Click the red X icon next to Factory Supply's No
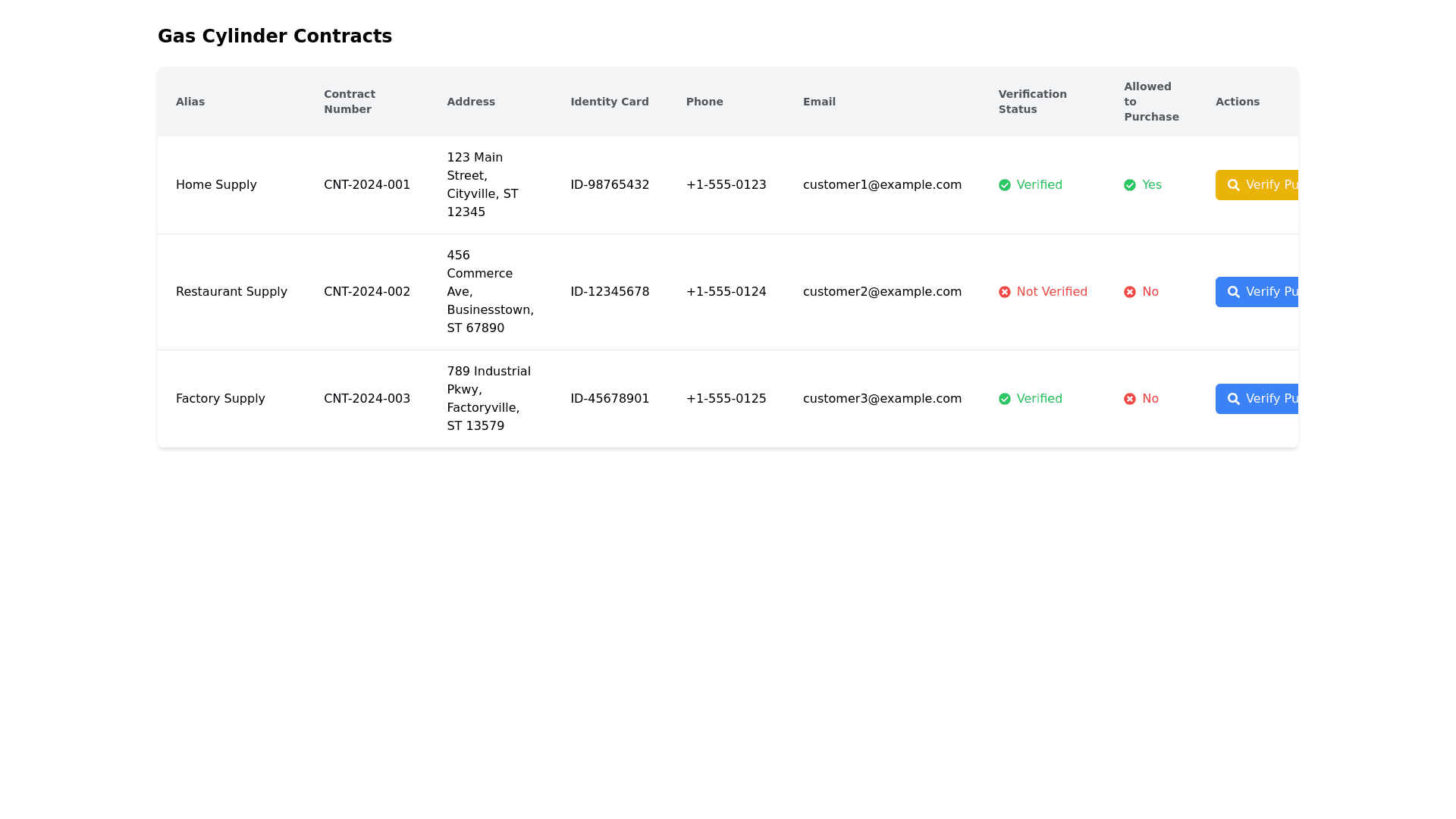1456x819 pixels. 1130,399
